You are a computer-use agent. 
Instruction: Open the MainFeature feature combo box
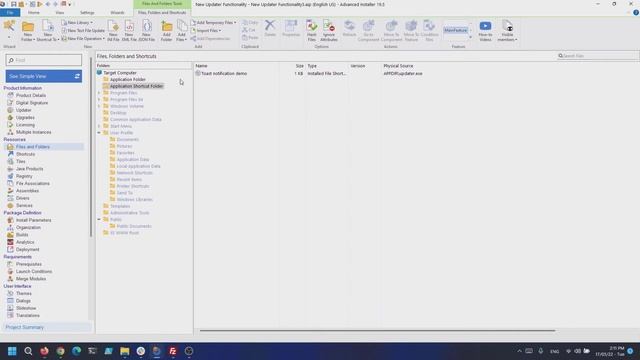coord(458,30)
